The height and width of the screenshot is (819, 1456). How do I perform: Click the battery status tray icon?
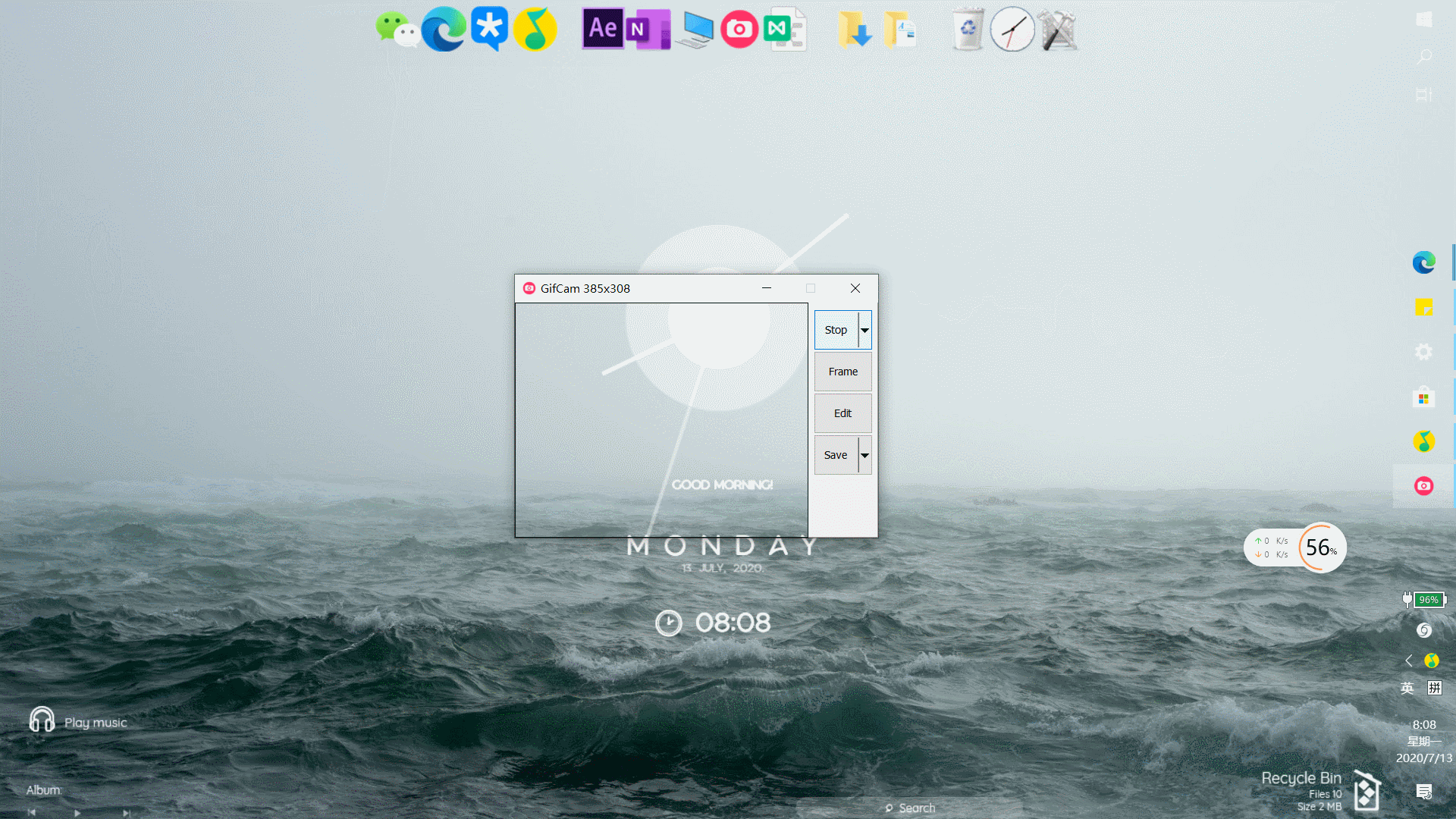click(x=1424, y=600)
